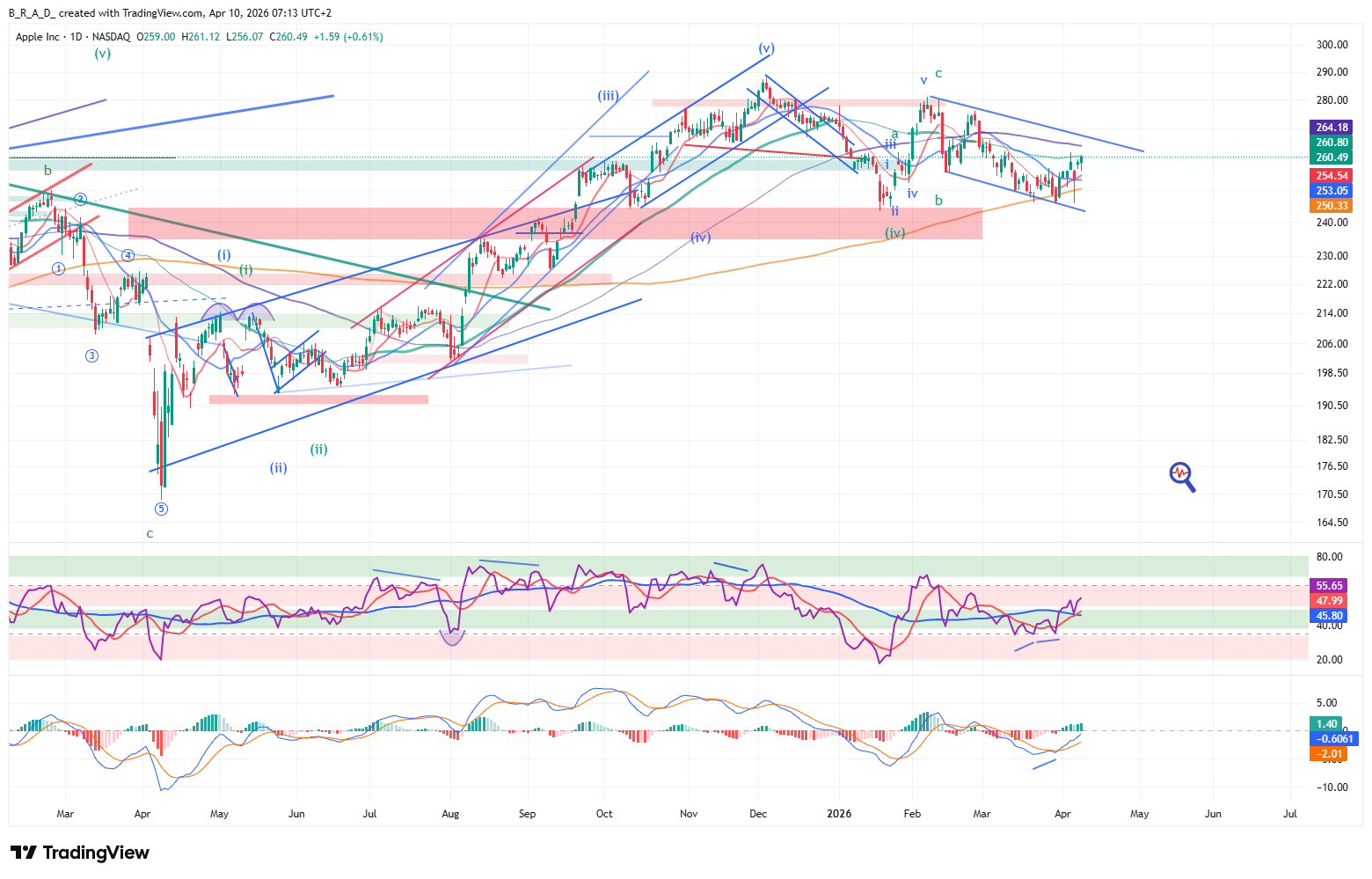Click the Aug label on time axis
The image size is (1372, 879).
pyautogui.click(x=450, y=814)
